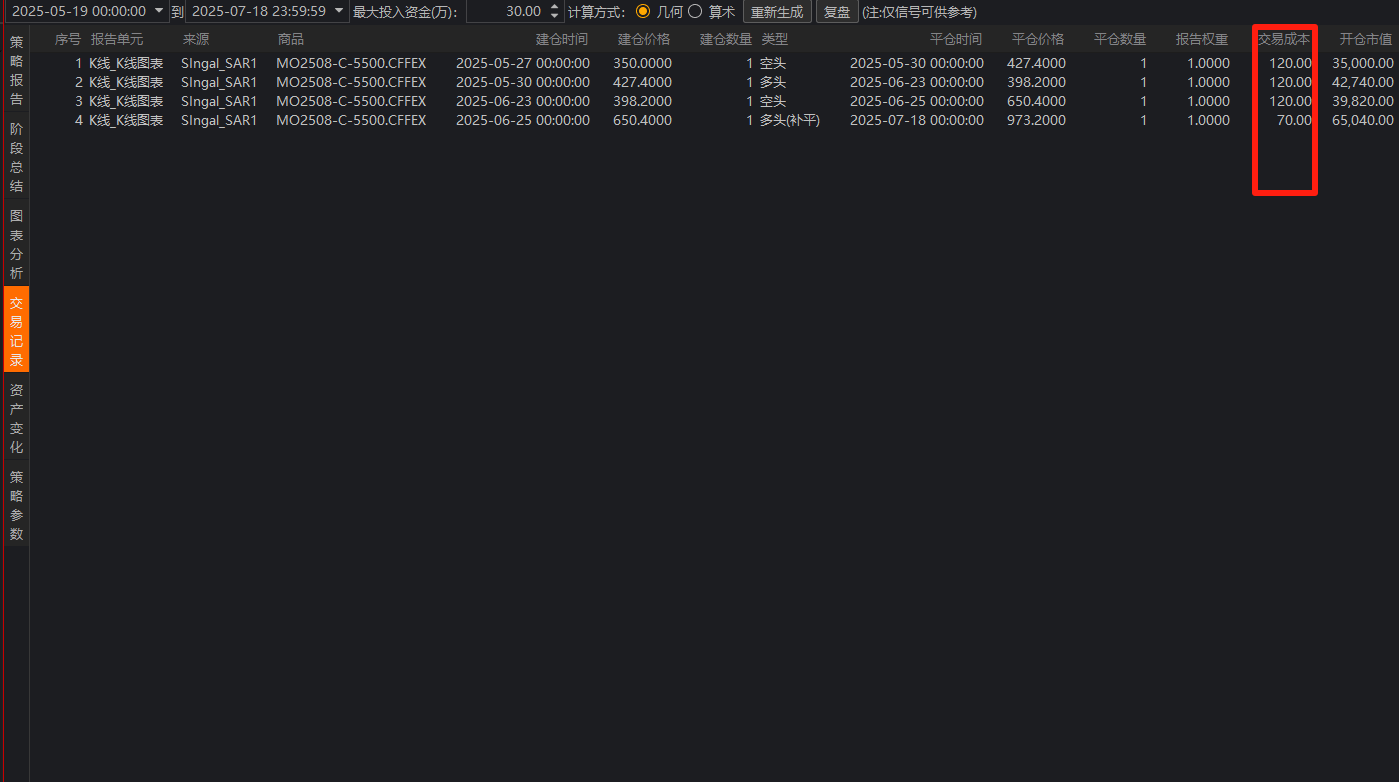Click transaction cost 70.00
Viewport: 1399px width, 782px height.
pos(1295,120)
